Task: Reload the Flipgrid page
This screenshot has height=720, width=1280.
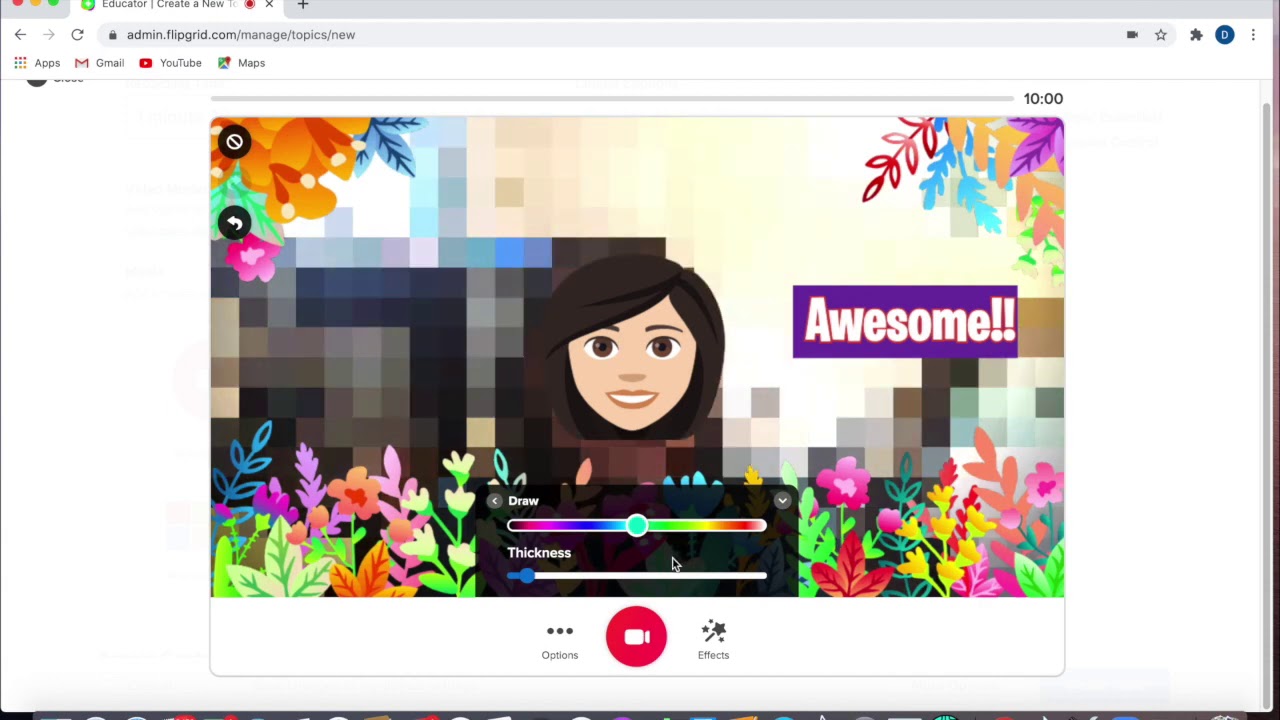Action: 77,35
